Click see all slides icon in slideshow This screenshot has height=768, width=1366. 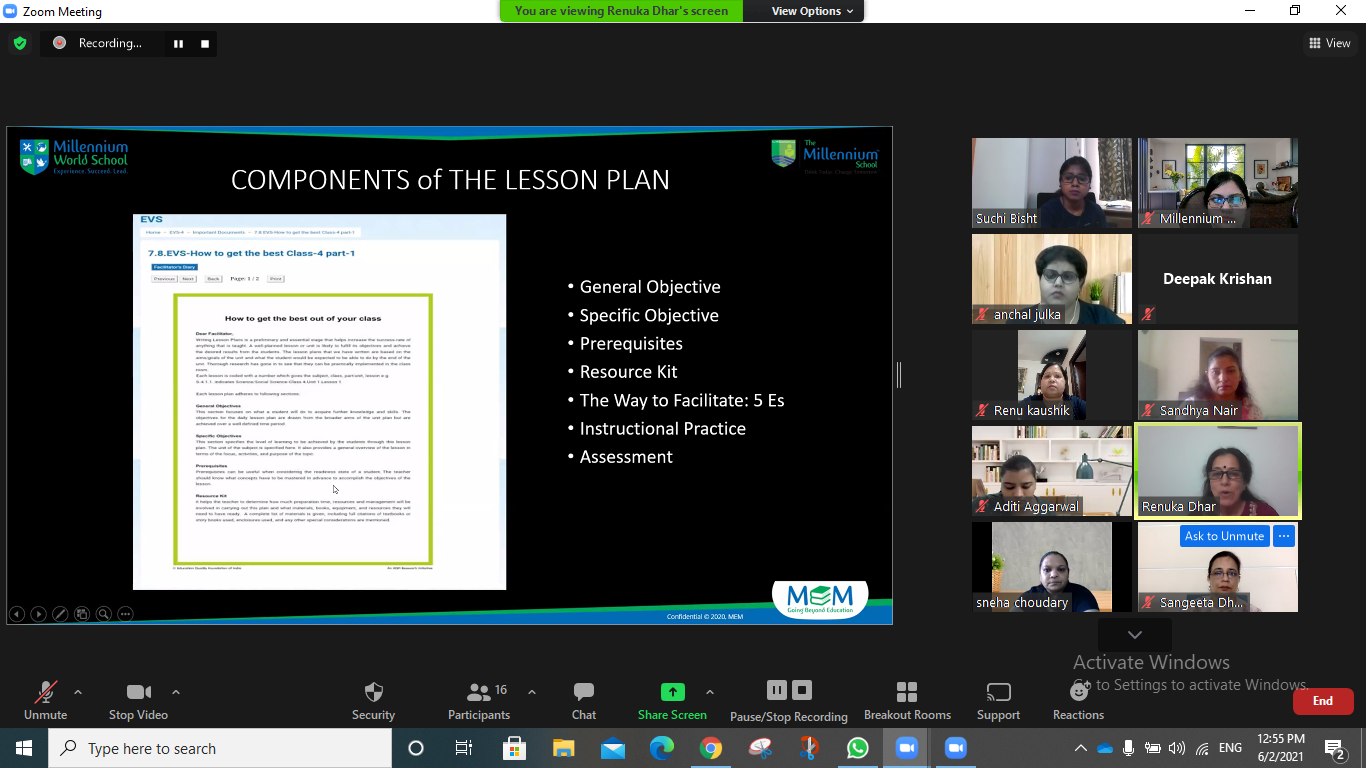tap(82, 614)
